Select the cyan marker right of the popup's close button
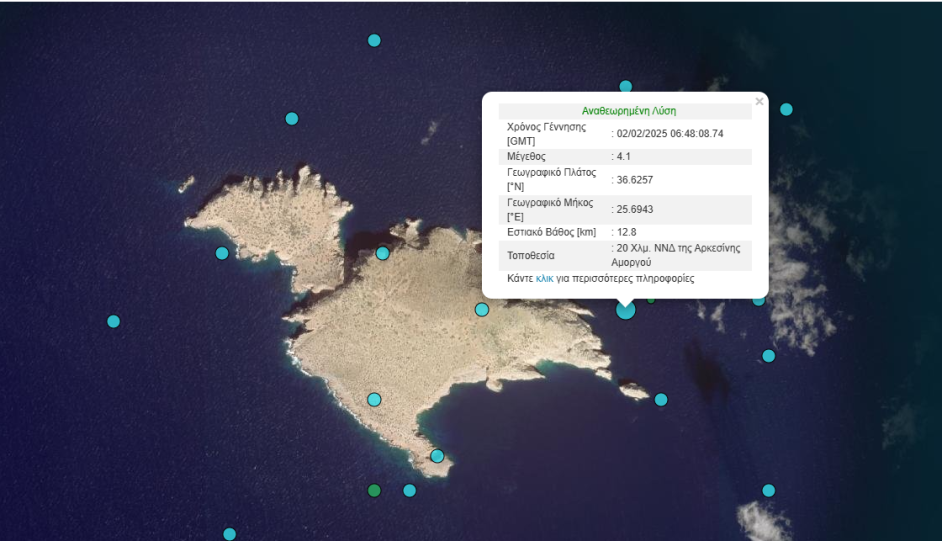Image resolution: width=942 pixels, height=541 pixels. tap(786, 109)
